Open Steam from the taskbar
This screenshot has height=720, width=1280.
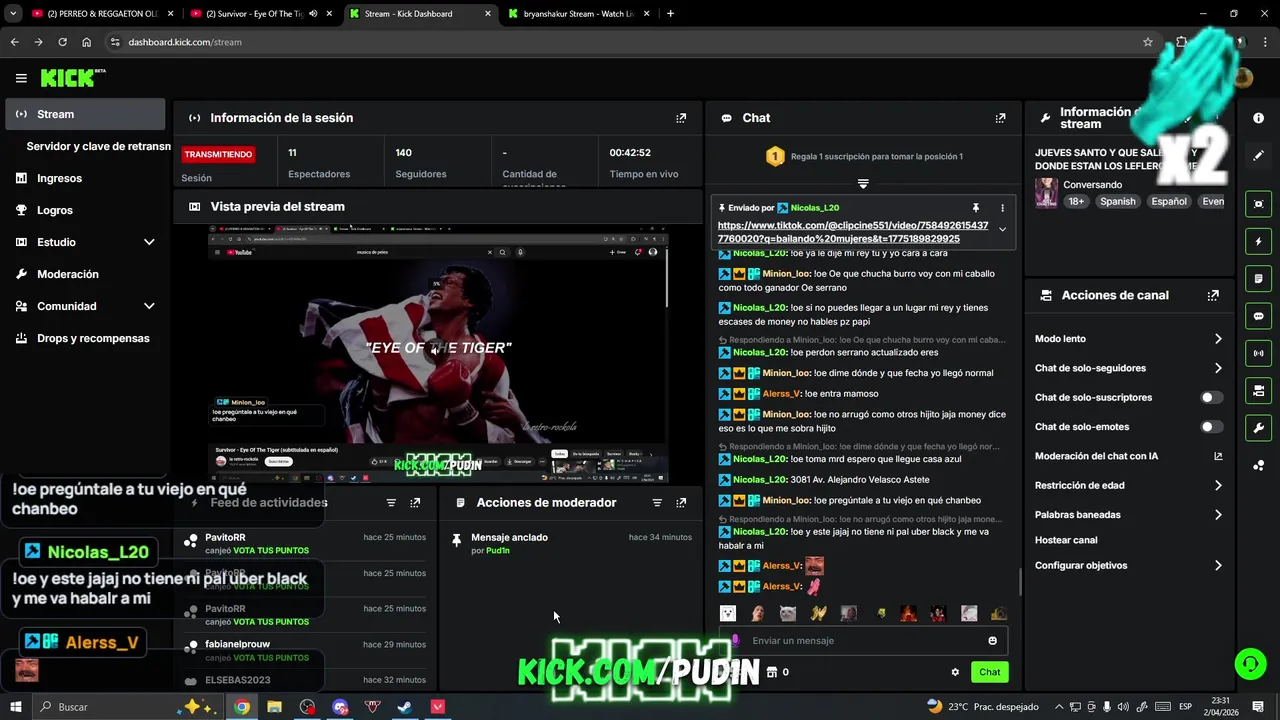click(405, 707)
